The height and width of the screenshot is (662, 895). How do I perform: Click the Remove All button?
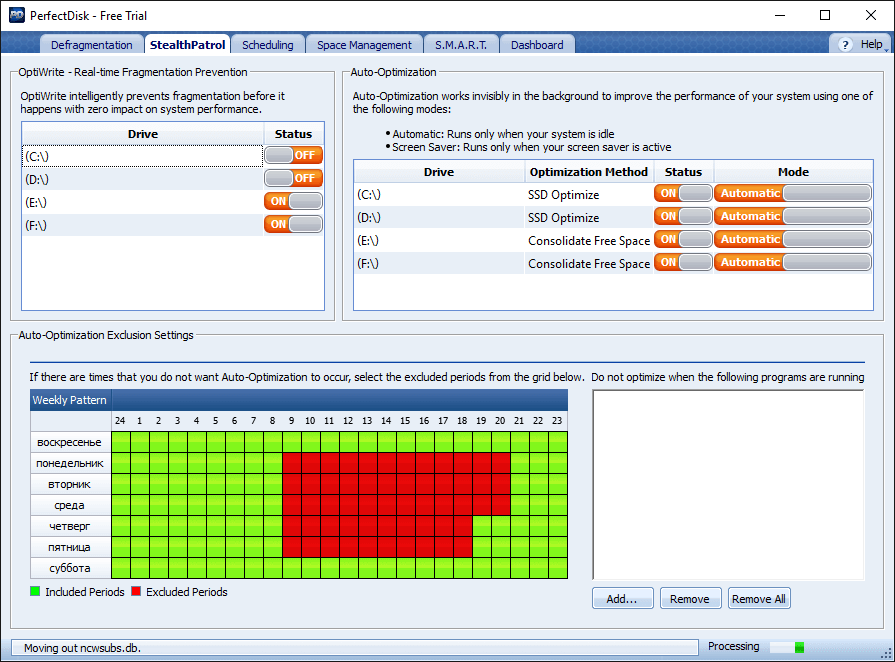point(759,599)
